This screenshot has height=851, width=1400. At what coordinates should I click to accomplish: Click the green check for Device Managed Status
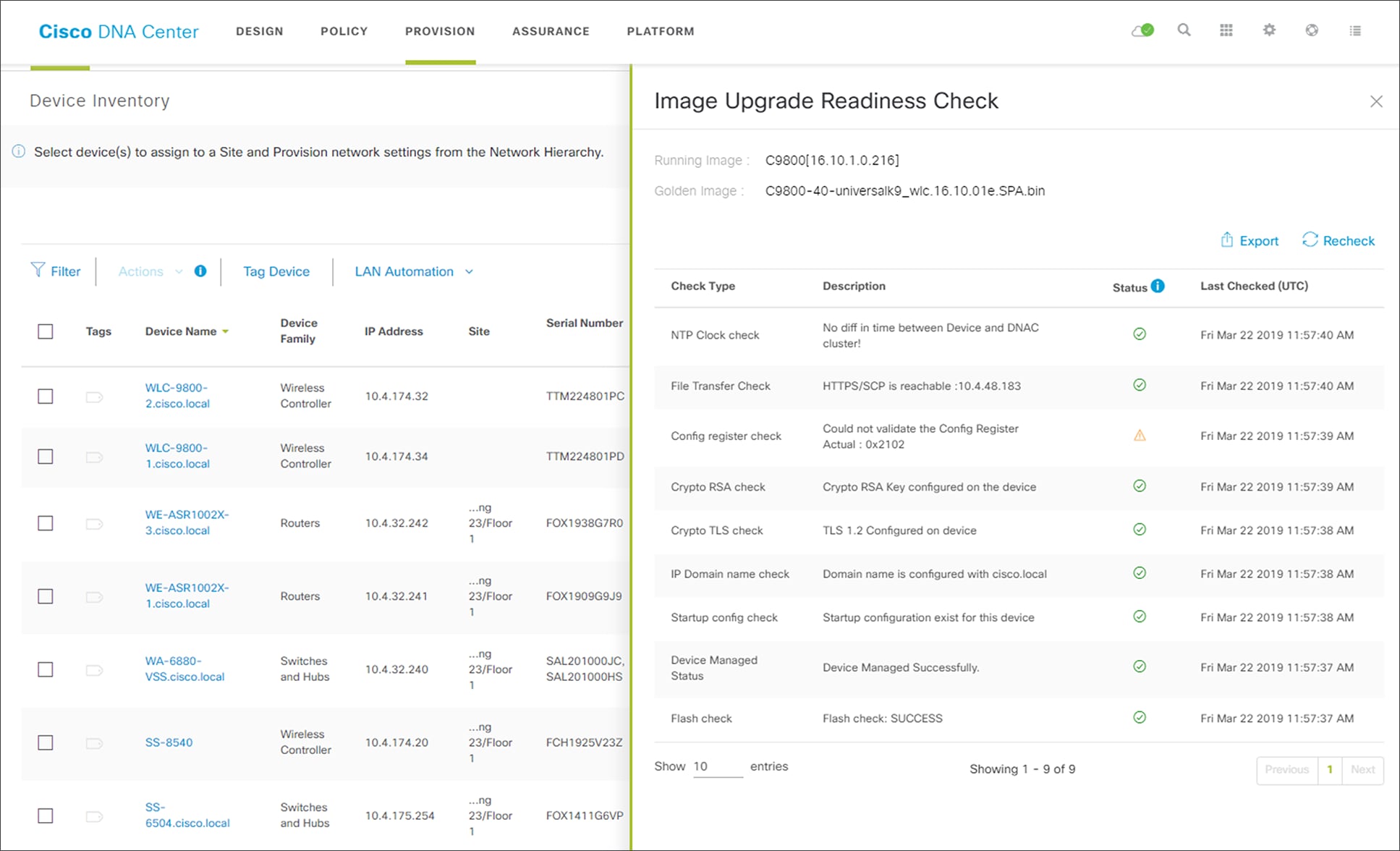1140,666
